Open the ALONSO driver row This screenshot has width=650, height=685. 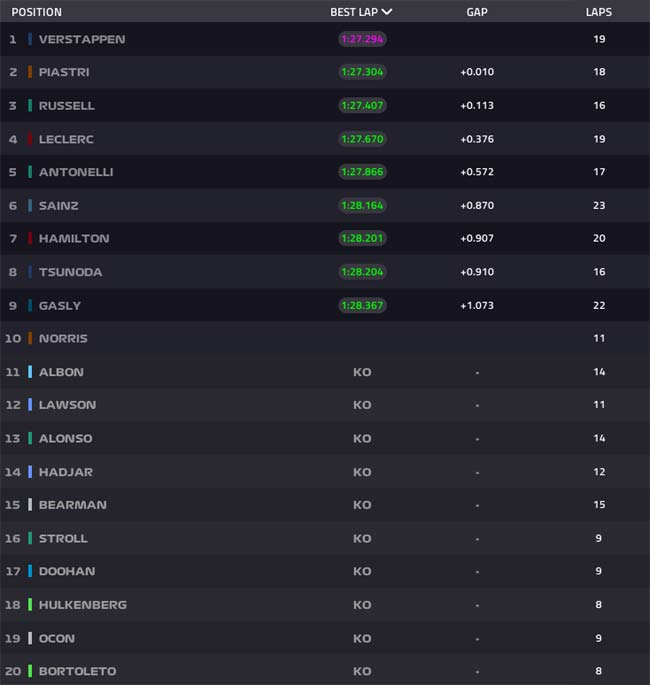(x=325, y=438)
